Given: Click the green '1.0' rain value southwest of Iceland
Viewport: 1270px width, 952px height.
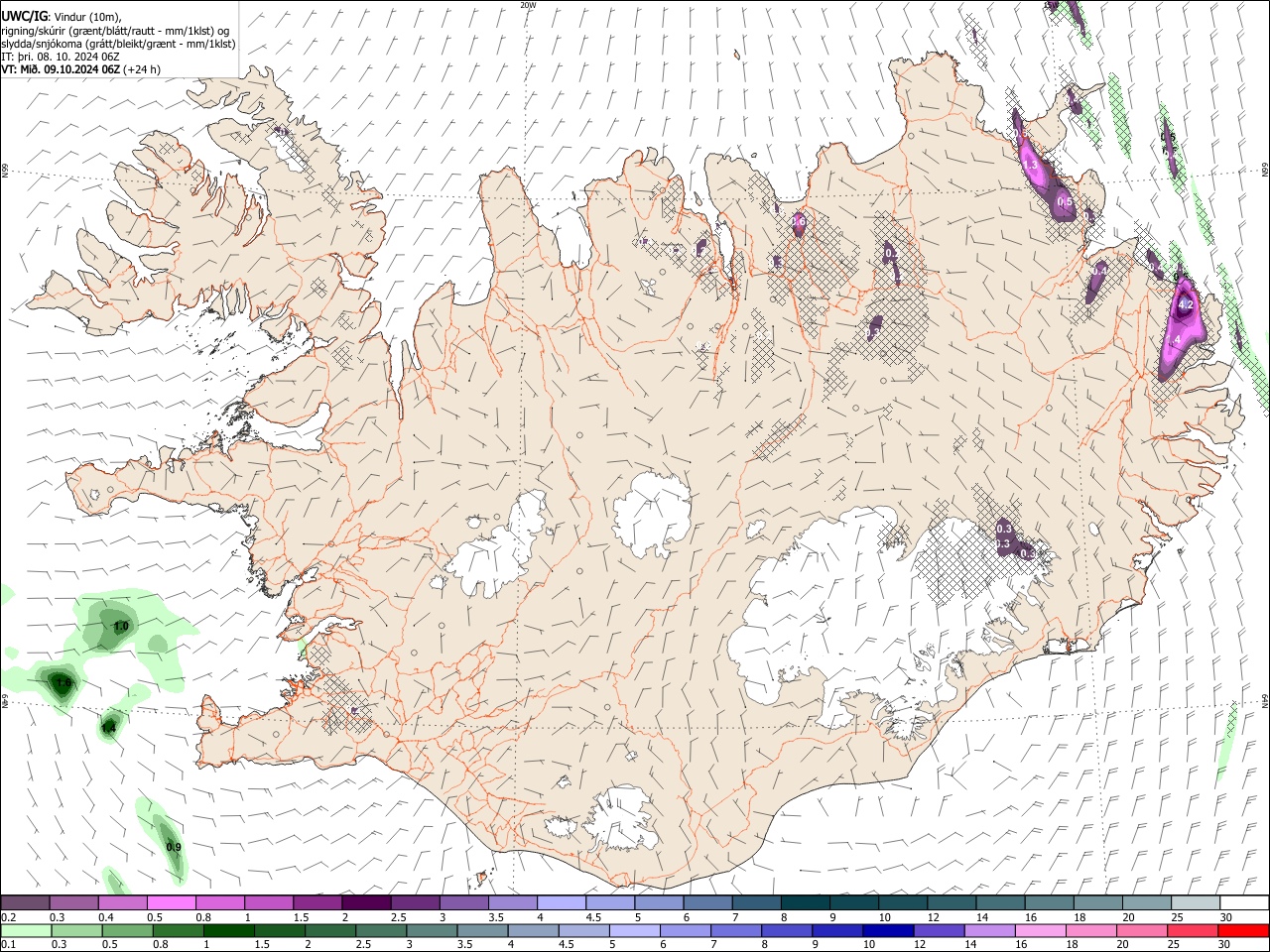Looking at the screenshot, I should [121, 627].
